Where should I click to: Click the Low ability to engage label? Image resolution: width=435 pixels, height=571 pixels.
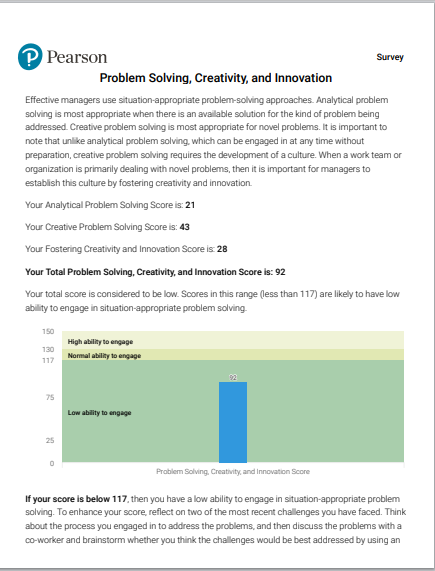(x=99, y=413)
